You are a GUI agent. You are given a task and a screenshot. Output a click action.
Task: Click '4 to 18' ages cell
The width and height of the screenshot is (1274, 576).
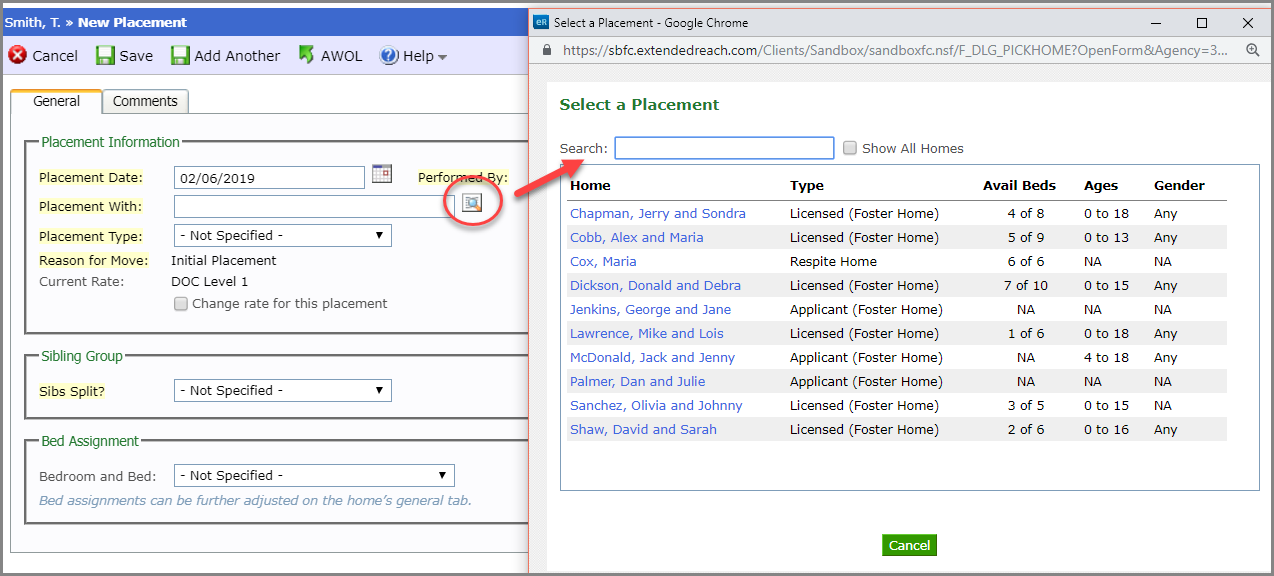click(x=1106, y=357)
